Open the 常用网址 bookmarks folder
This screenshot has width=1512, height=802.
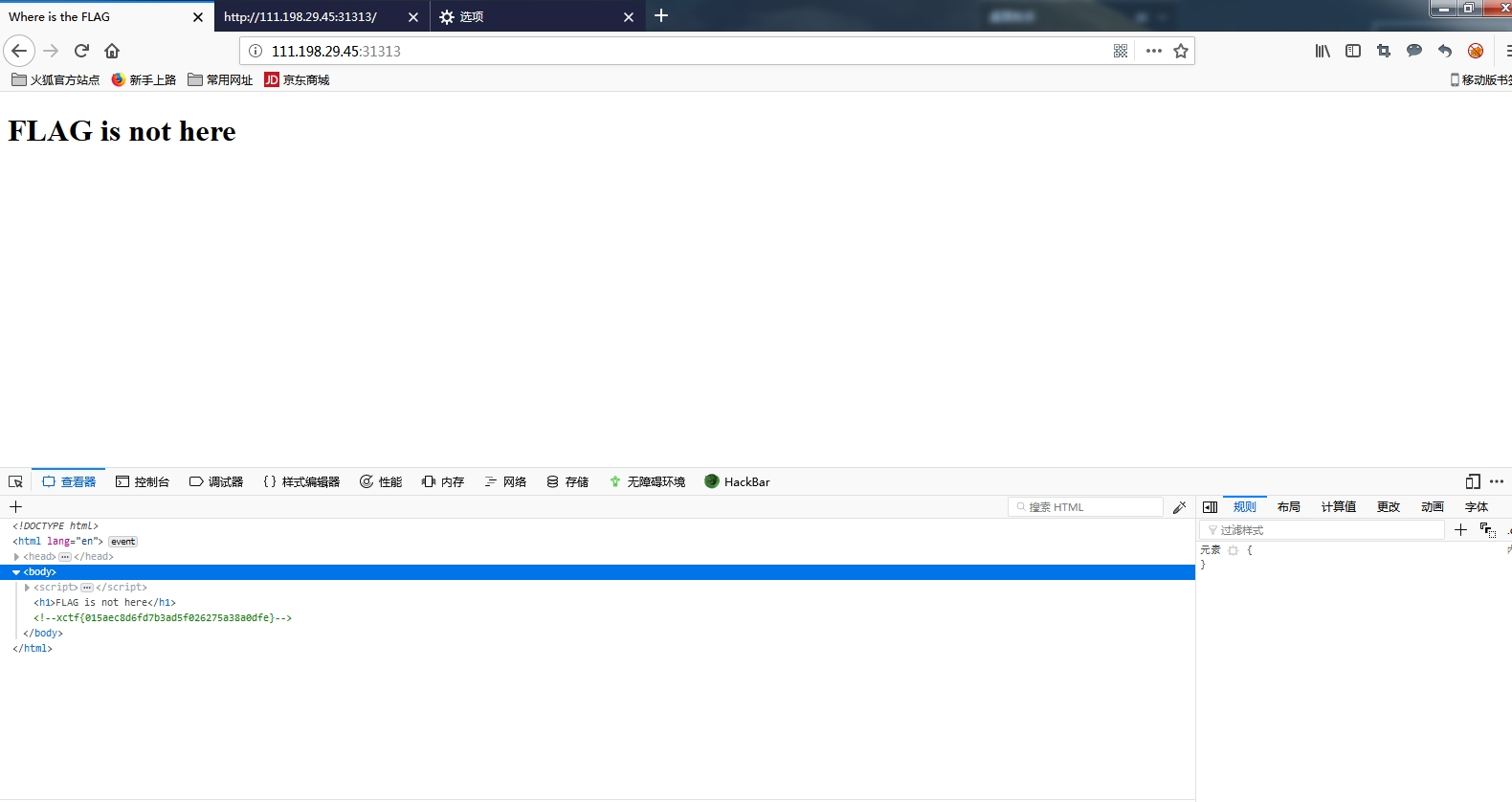coord(220,80)
